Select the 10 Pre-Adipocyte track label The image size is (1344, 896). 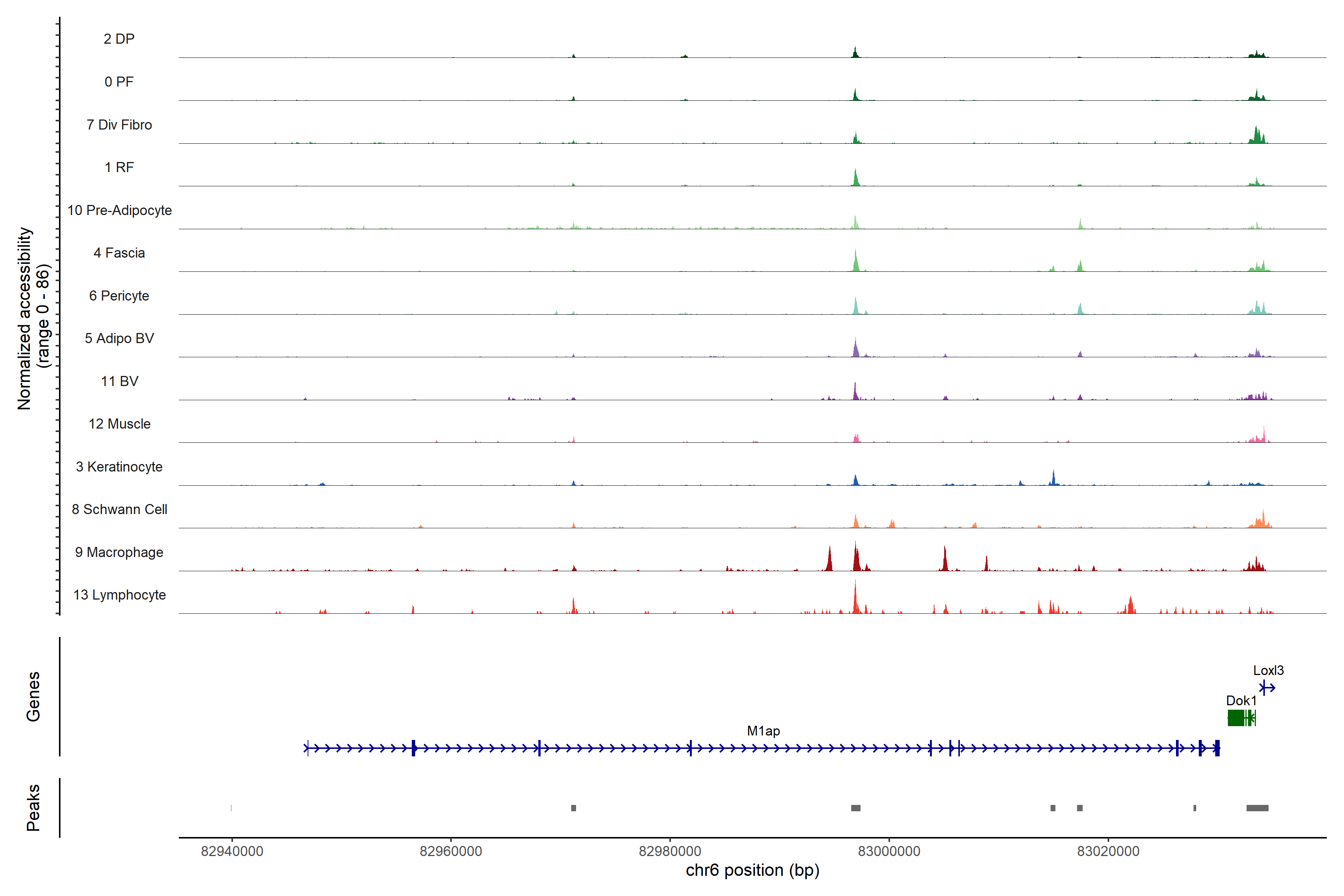point(119,210)
